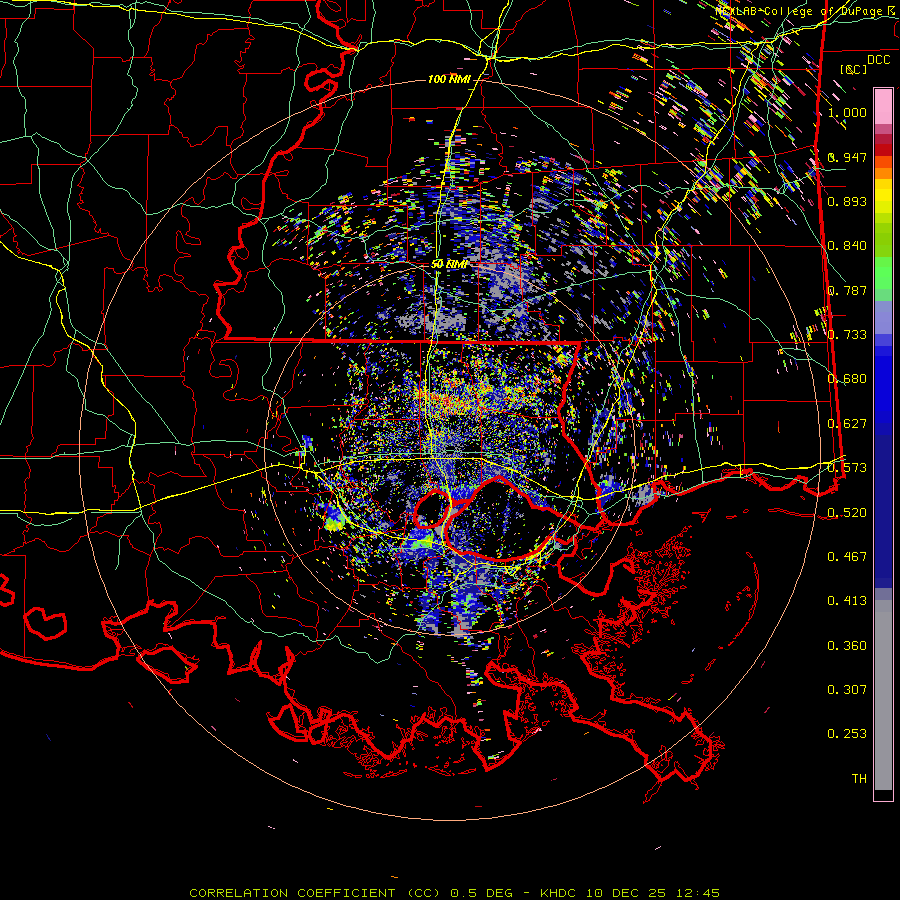Select the 1.000 value on the color scale
The width and height of the screenshot is (900, 900).
point(847,112)
